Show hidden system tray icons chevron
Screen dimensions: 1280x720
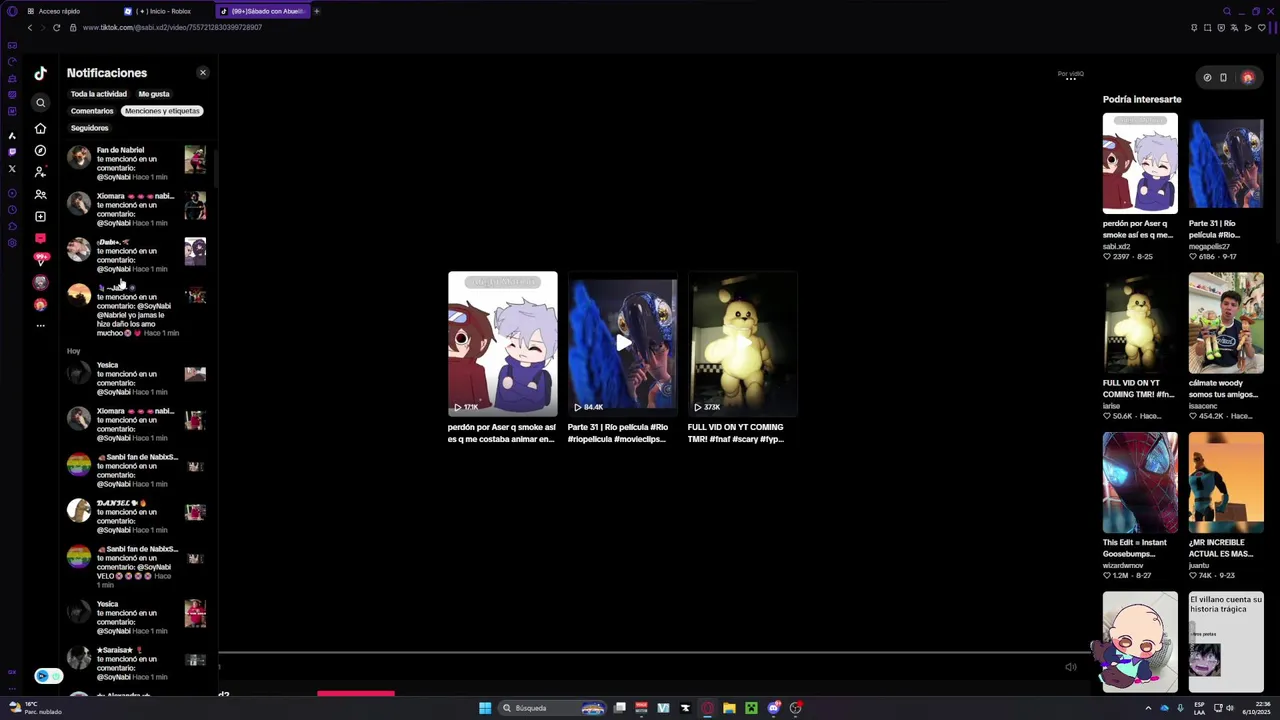click(1148, 708)
